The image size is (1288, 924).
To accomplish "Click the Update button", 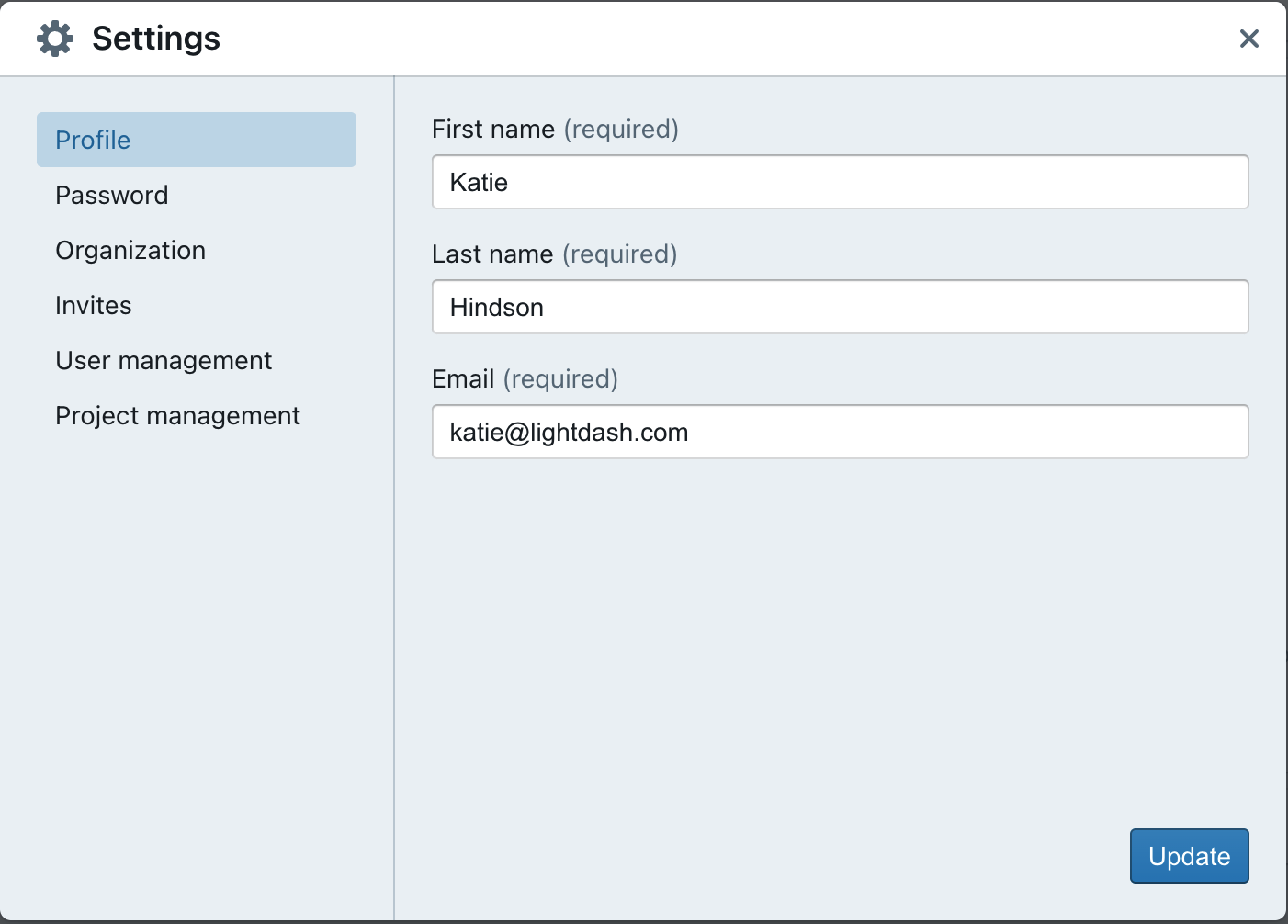I will (1190, 856).
